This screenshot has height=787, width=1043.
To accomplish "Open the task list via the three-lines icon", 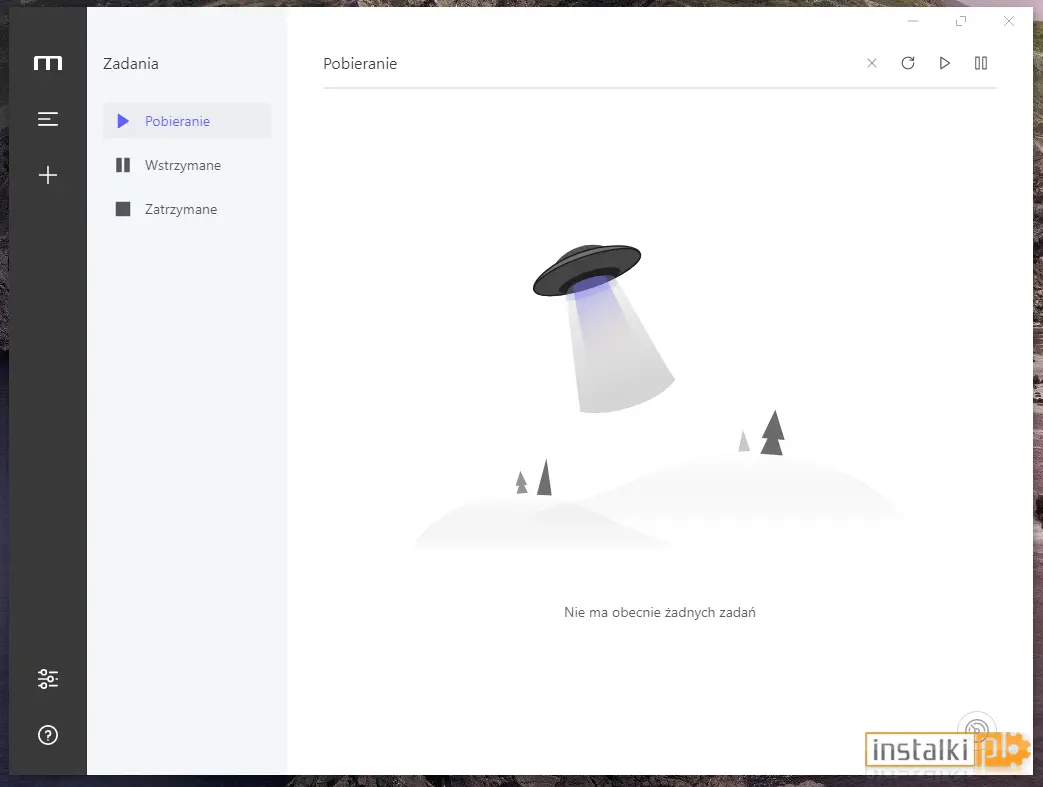I will [x=48, y=119].
